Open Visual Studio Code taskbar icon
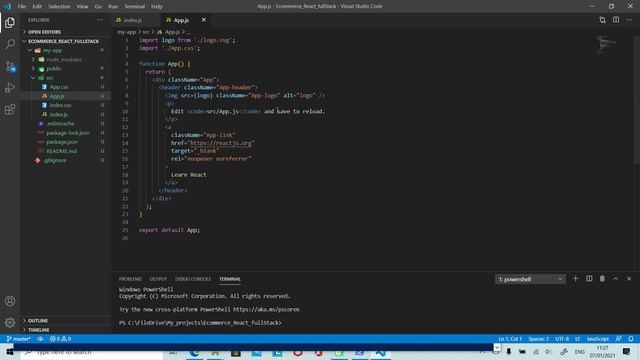The image size is (640, 360). 380,352
